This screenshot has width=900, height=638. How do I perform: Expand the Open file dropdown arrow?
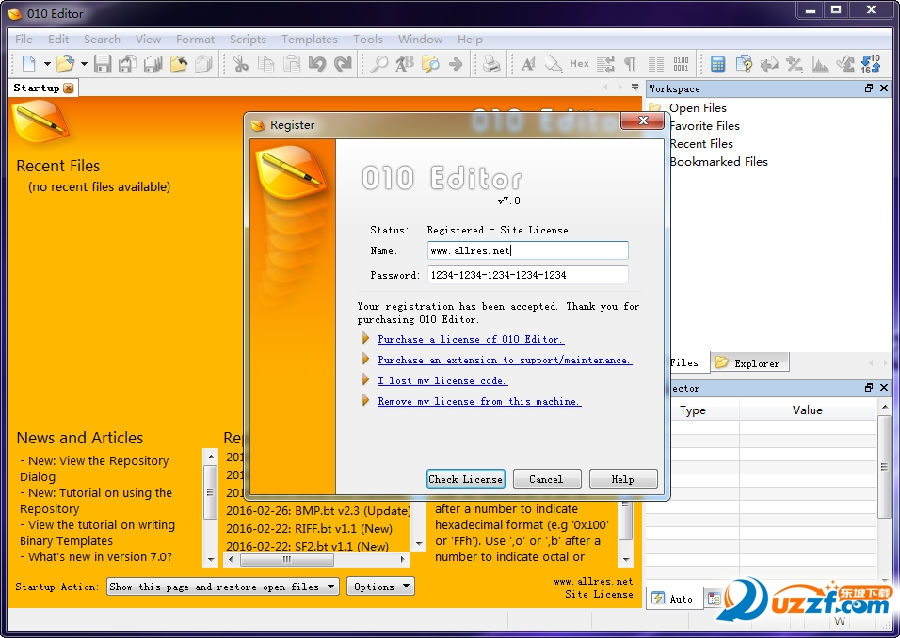[x=84, y=64]
